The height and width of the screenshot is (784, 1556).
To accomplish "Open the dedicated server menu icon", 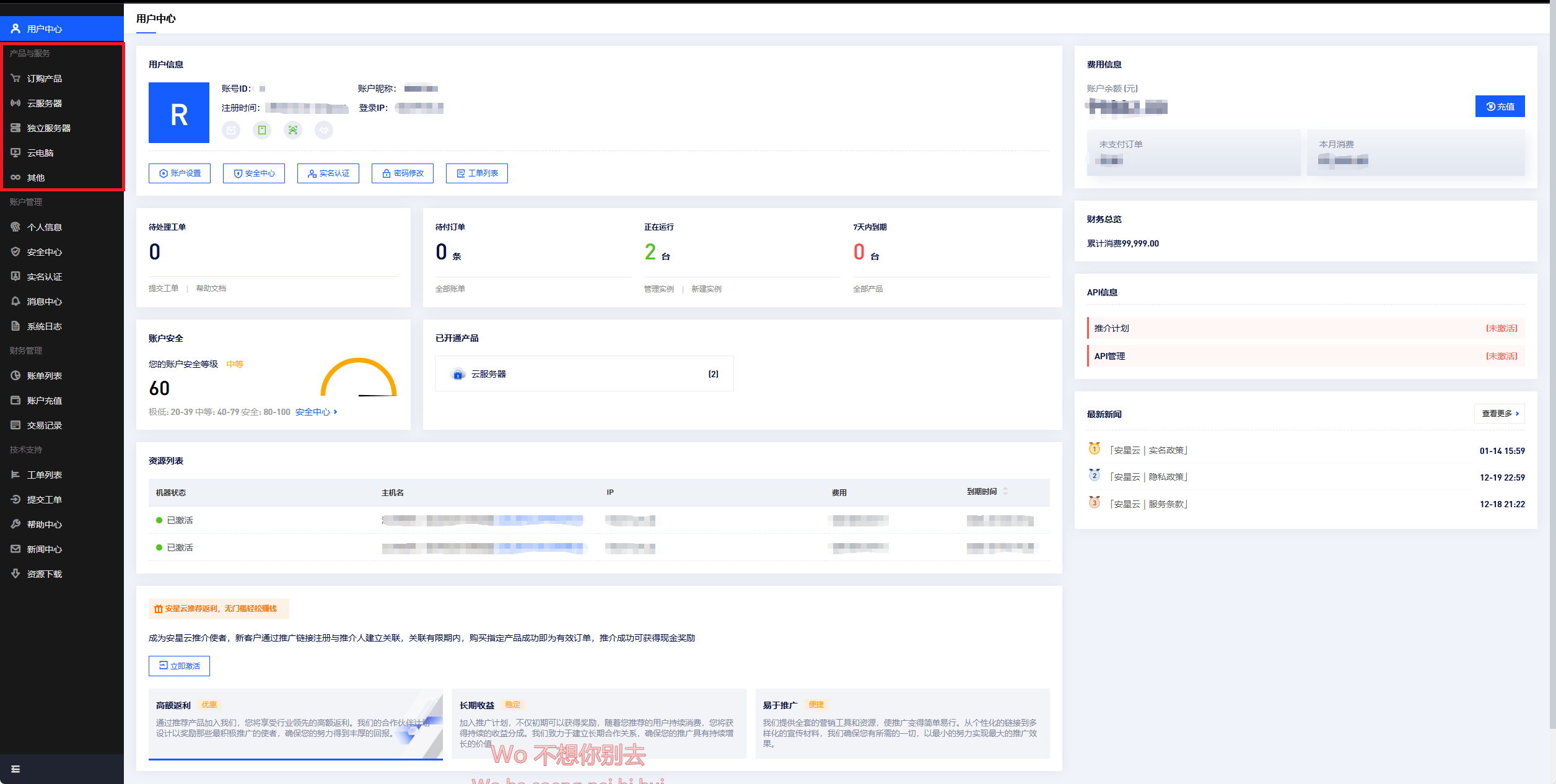I will [x=15, y=128].
